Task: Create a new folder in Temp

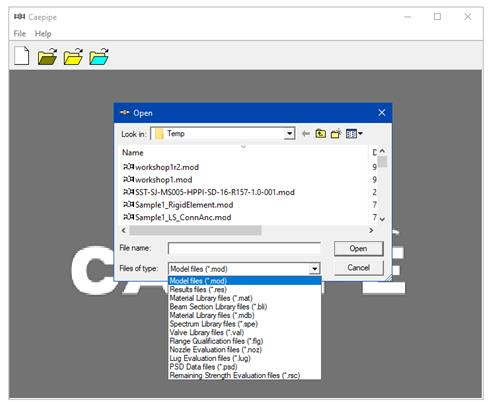Action: (336, 134)
